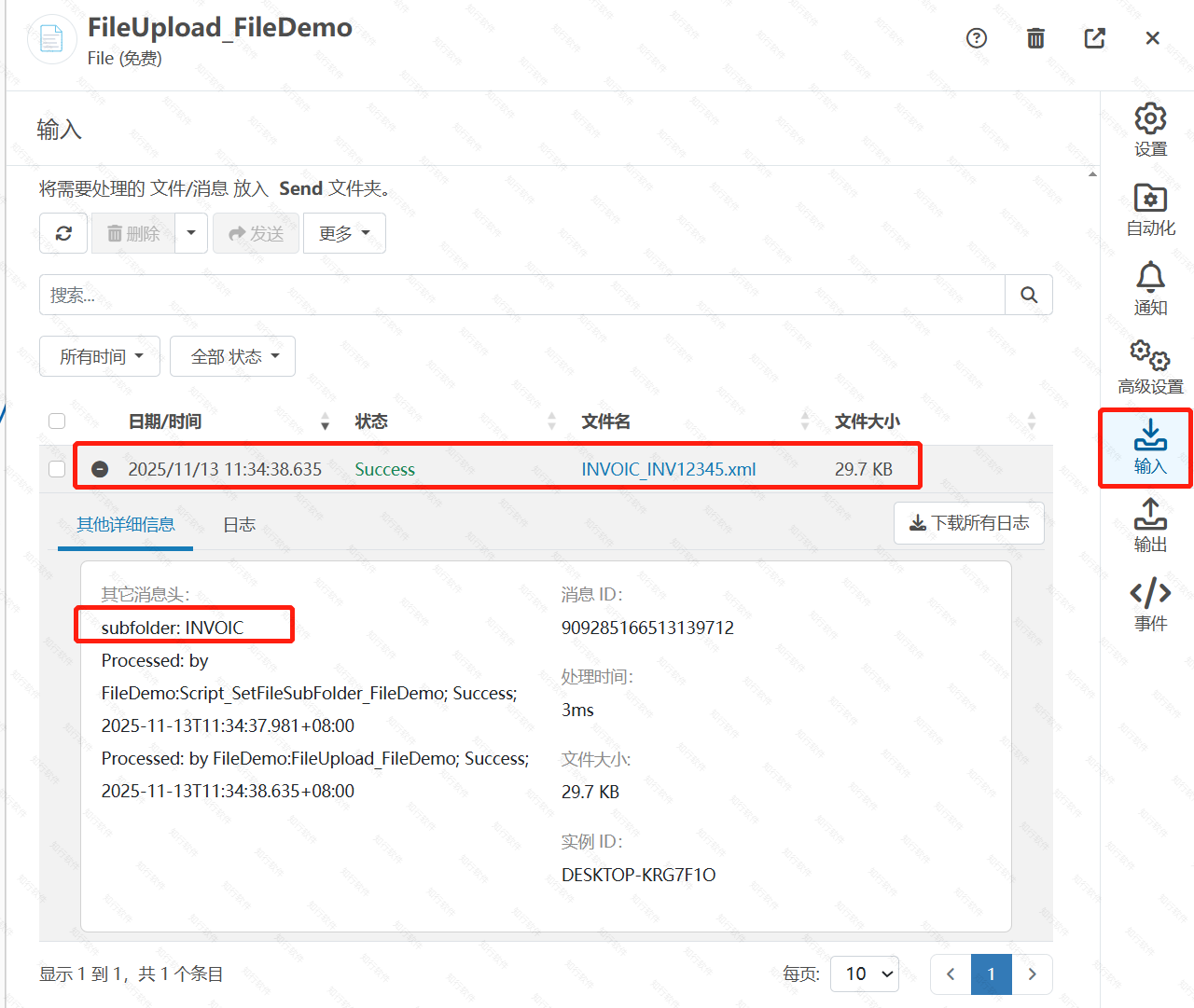Collapse the expanded message row details

coord(100,468)
